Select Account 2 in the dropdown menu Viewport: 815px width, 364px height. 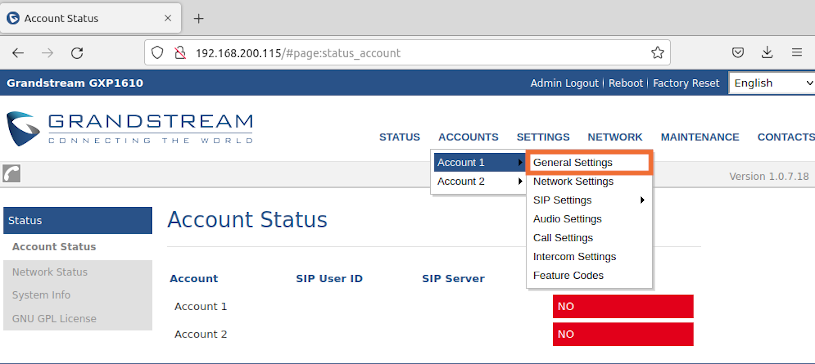[x=480, y=181]
